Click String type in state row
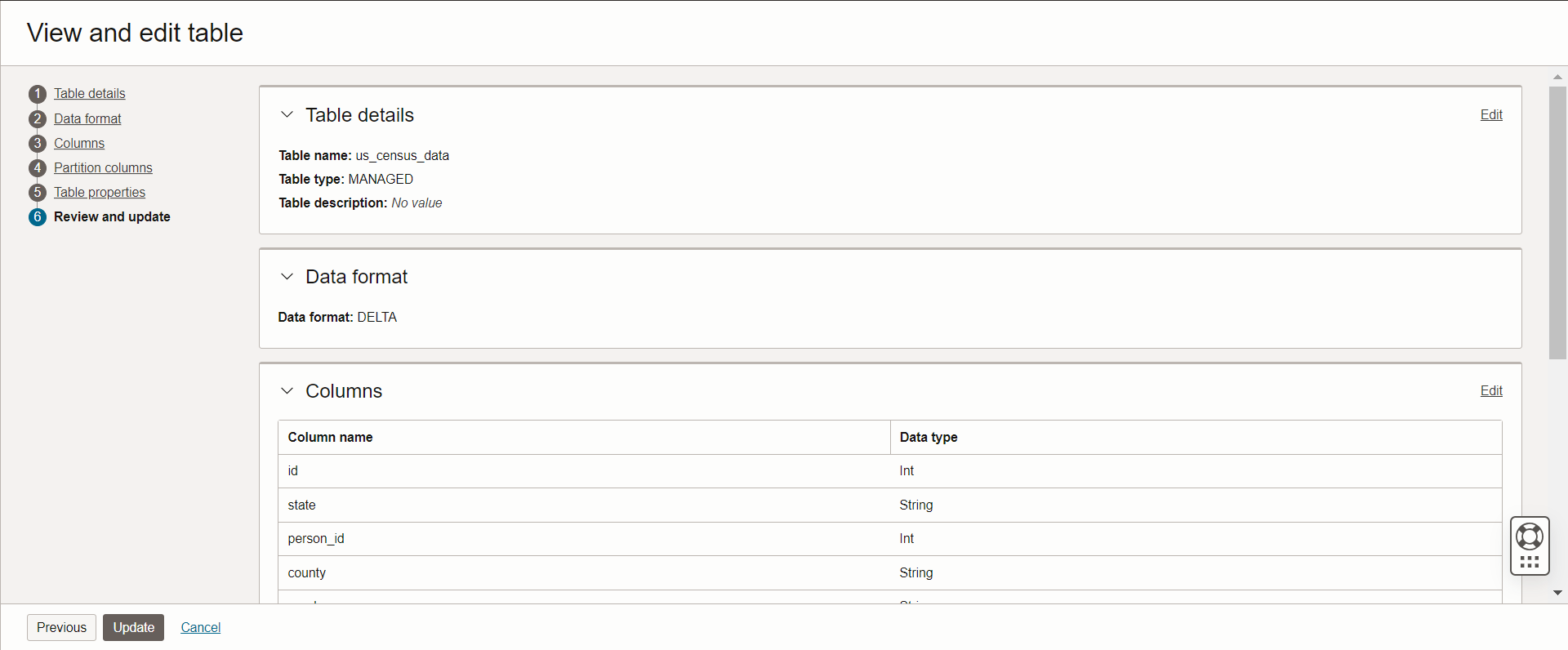The image size is (1568, 650). 916,505
